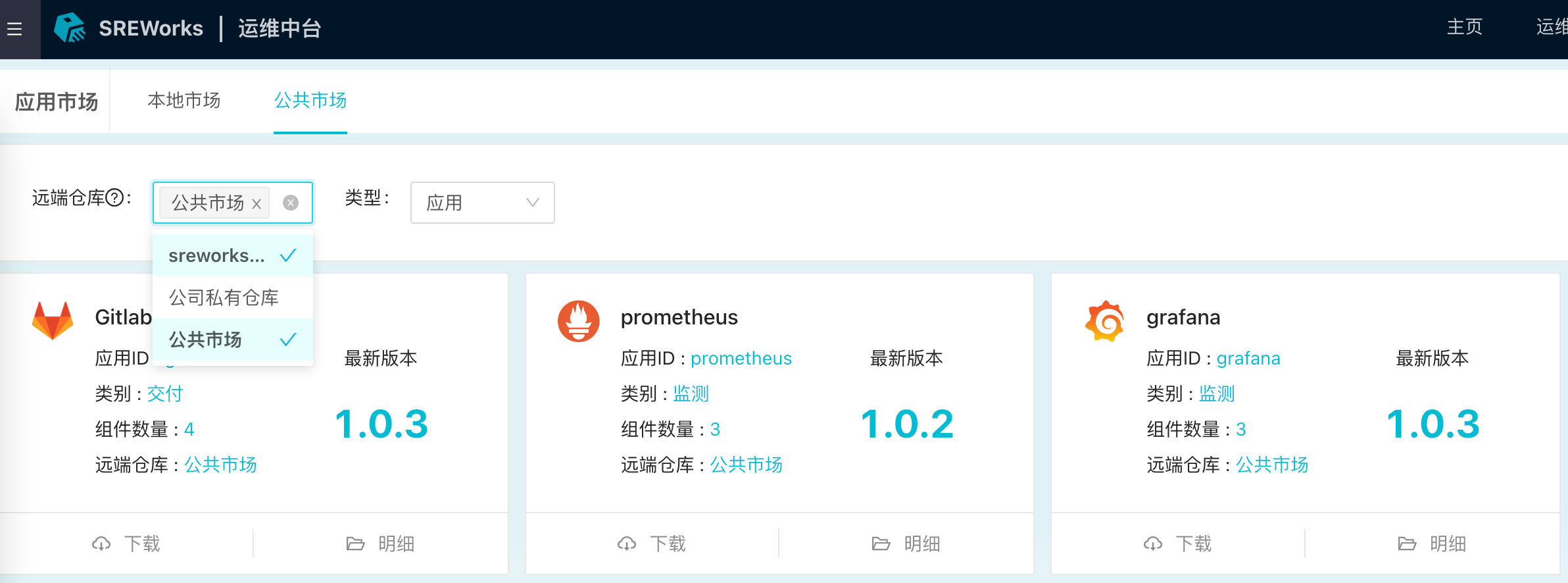
Task: Open 明细 details for grafana
Action: pos(1432,544)
